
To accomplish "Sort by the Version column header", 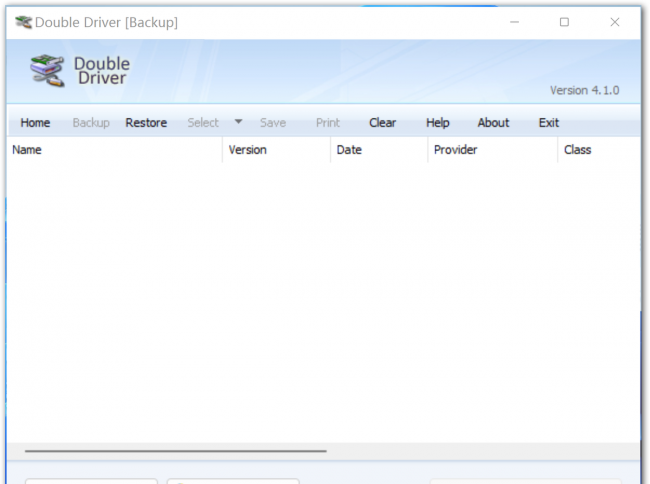I will (276, 150).
